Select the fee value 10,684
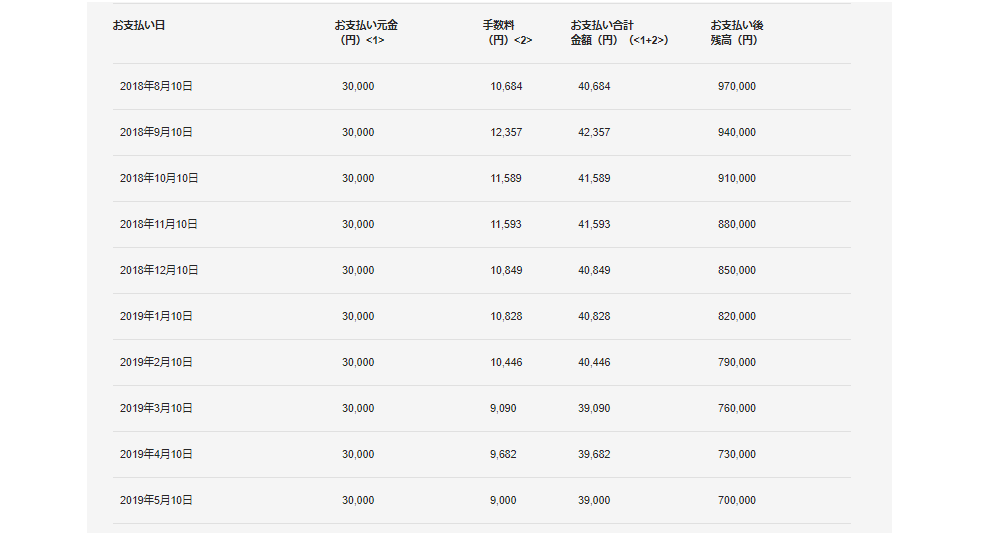1000x545 pixels. [506, 87]
